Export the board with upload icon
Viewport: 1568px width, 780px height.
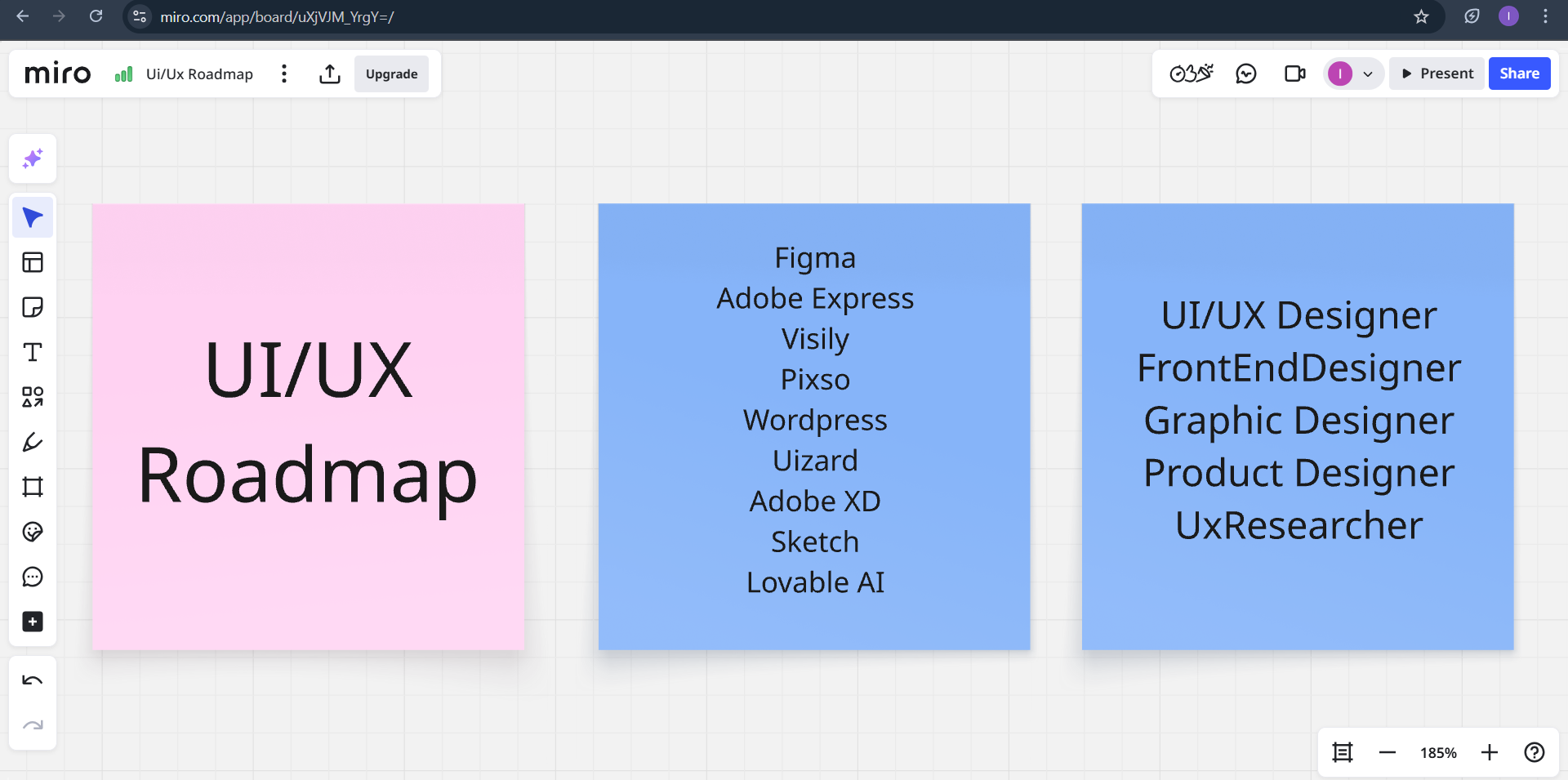click(330, 74)
